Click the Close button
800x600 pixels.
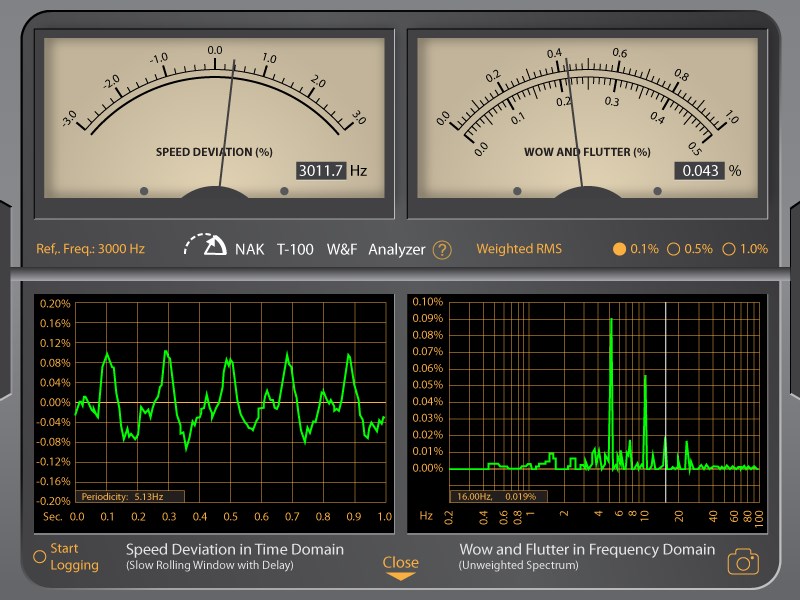tap(401, 562)
